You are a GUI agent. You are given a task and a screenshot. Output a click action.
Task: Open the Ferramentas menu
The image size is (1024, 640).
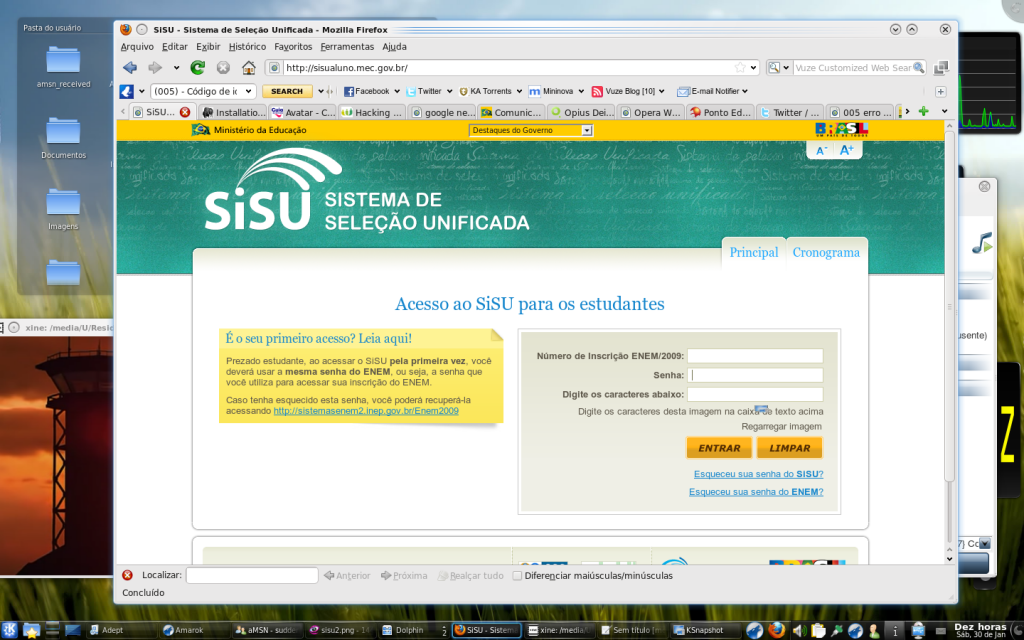click(346, 46)
